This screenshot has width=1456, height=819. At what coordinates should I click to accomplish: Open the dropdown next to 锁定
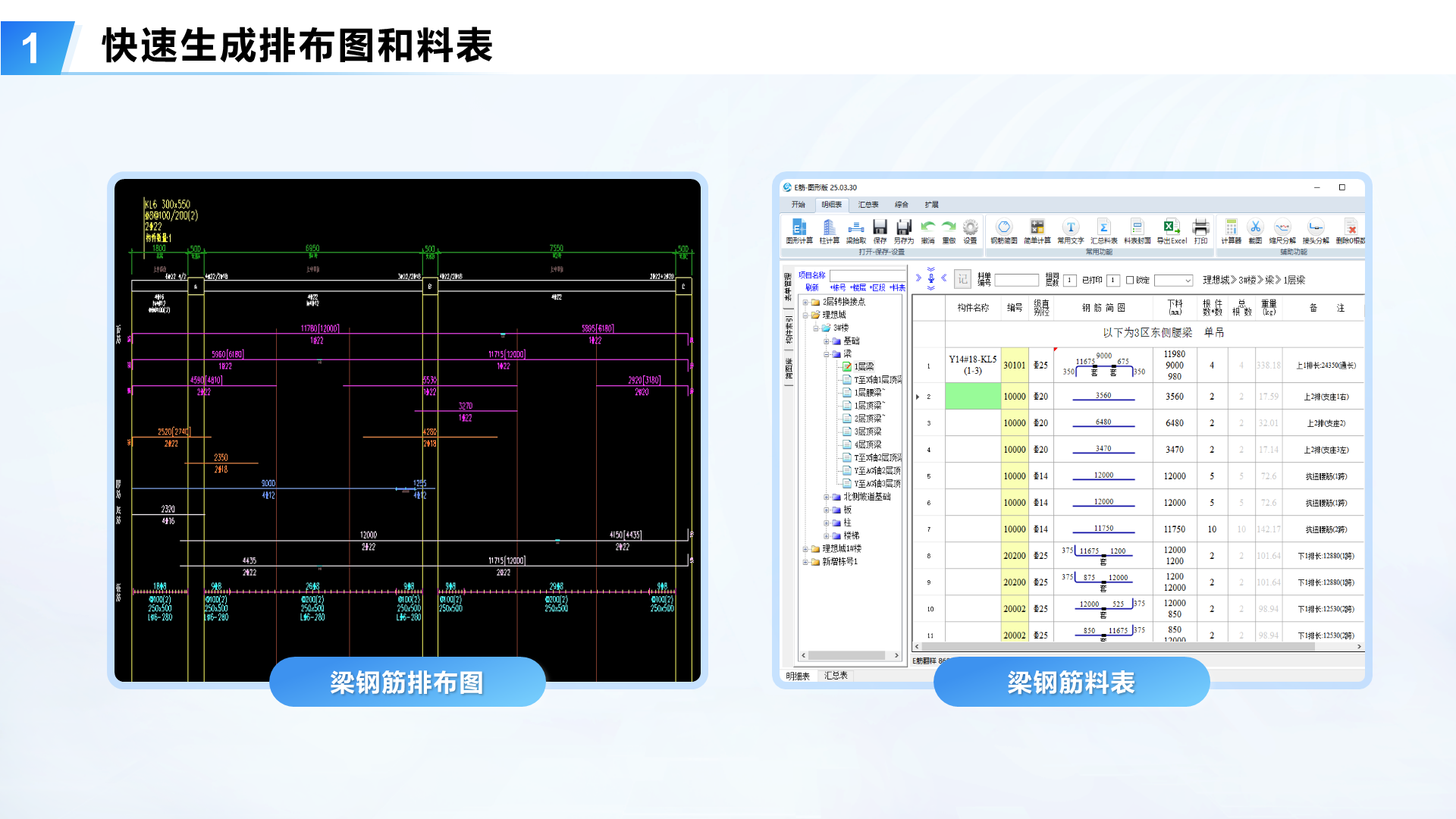[1188, 281]
